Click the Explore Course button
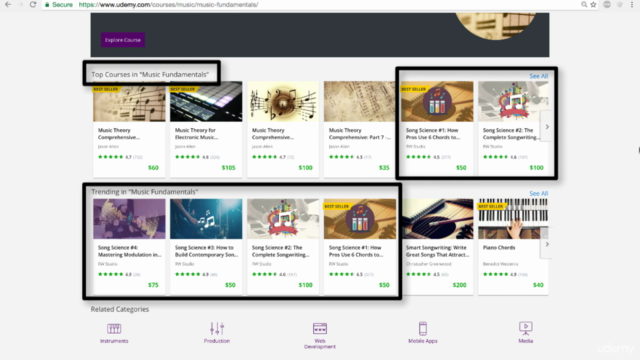 [x=122, y=40]
